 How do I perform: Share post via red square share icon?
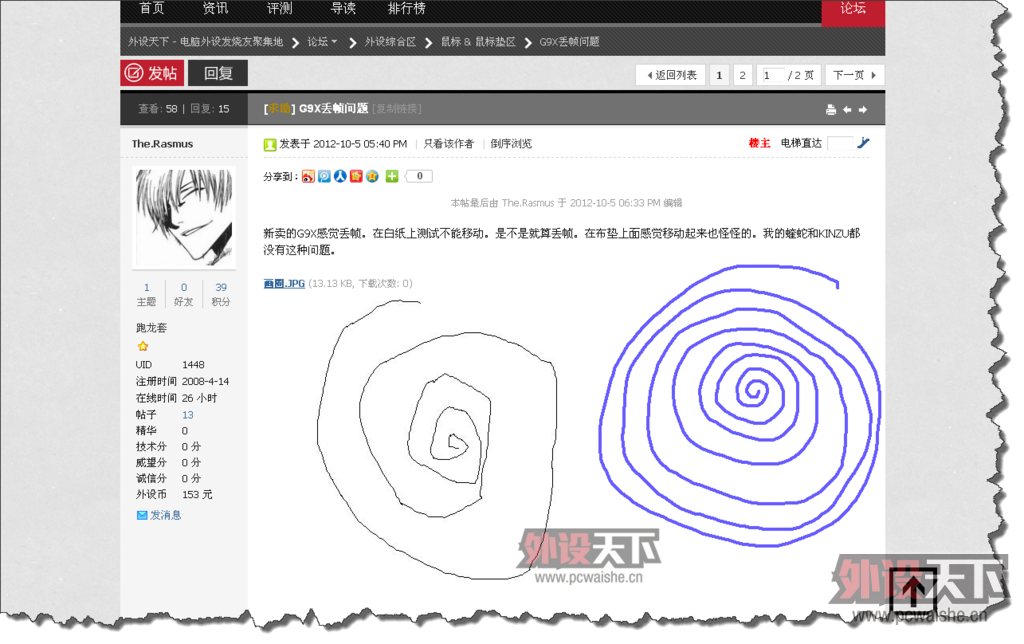pos(356,176)
